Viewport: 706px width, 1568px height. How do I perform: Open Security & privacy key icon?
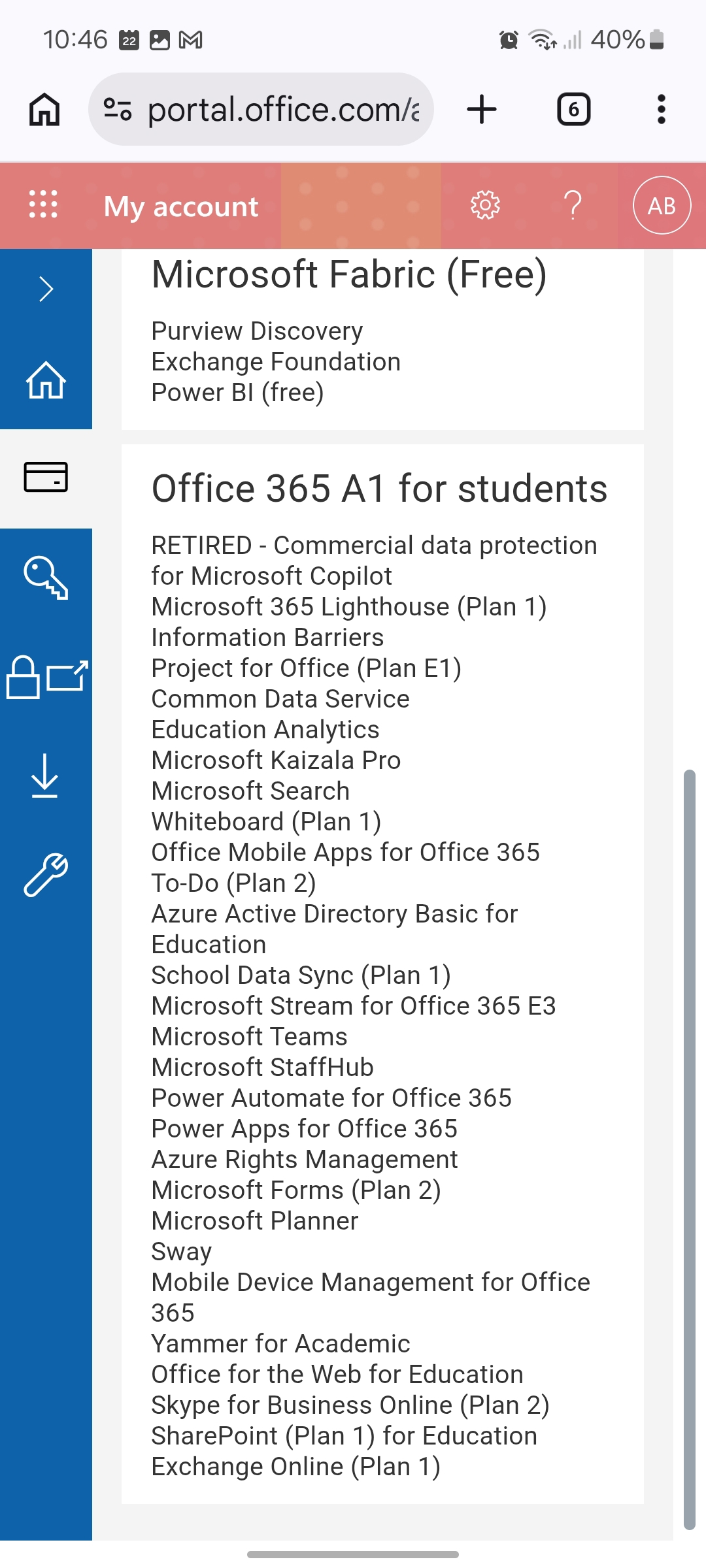46,578
